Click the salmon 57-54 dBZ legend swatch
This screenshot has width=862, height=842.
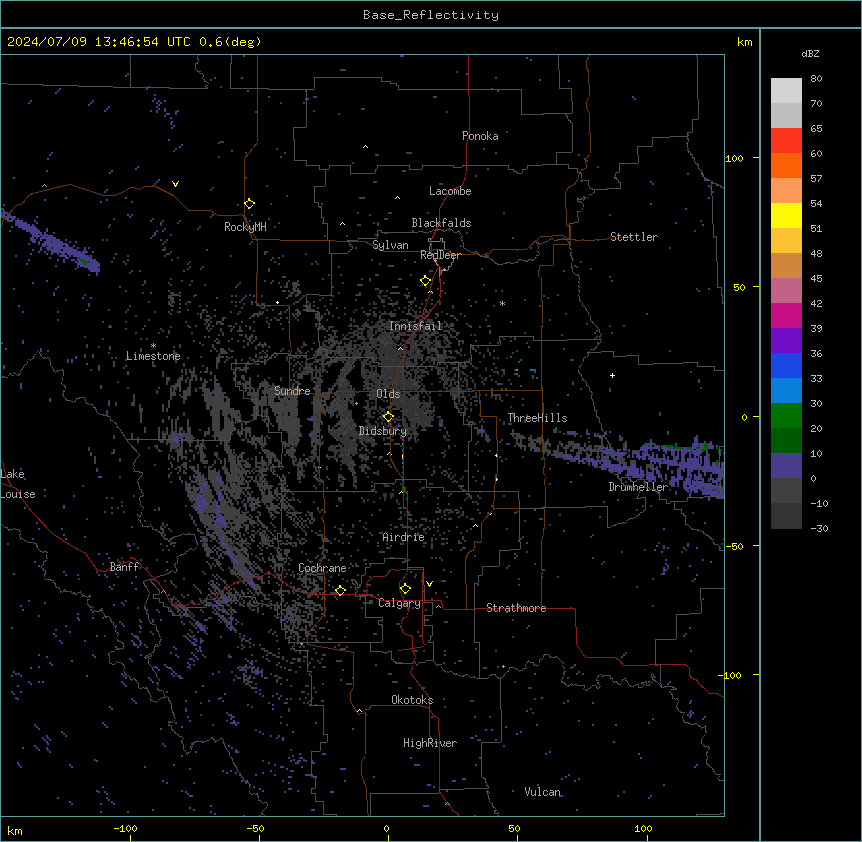[x=786, y=191]
